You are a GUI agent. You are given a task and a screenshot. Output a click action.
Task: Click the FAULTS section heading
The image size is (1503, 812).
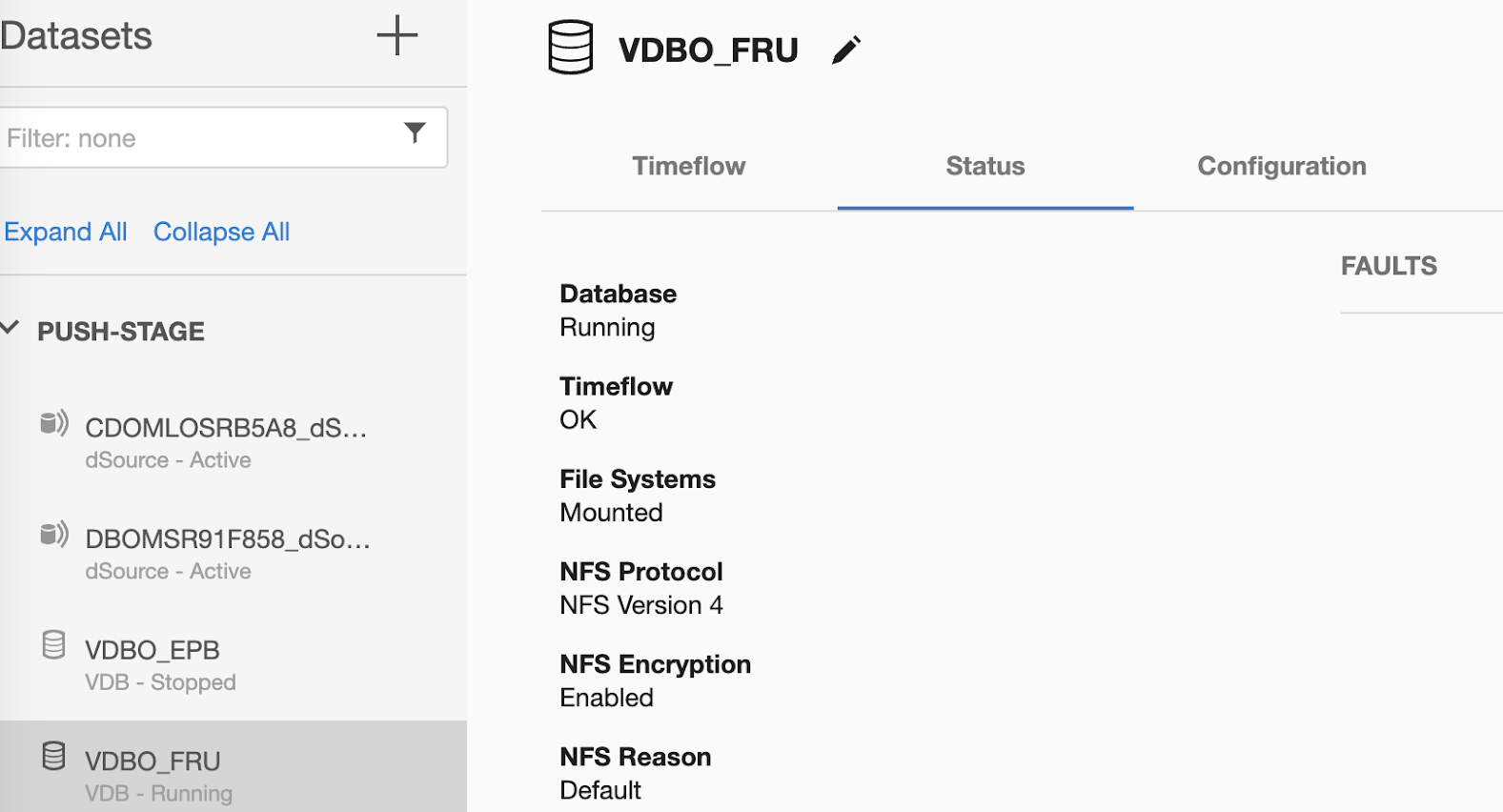coord(1389,266)
